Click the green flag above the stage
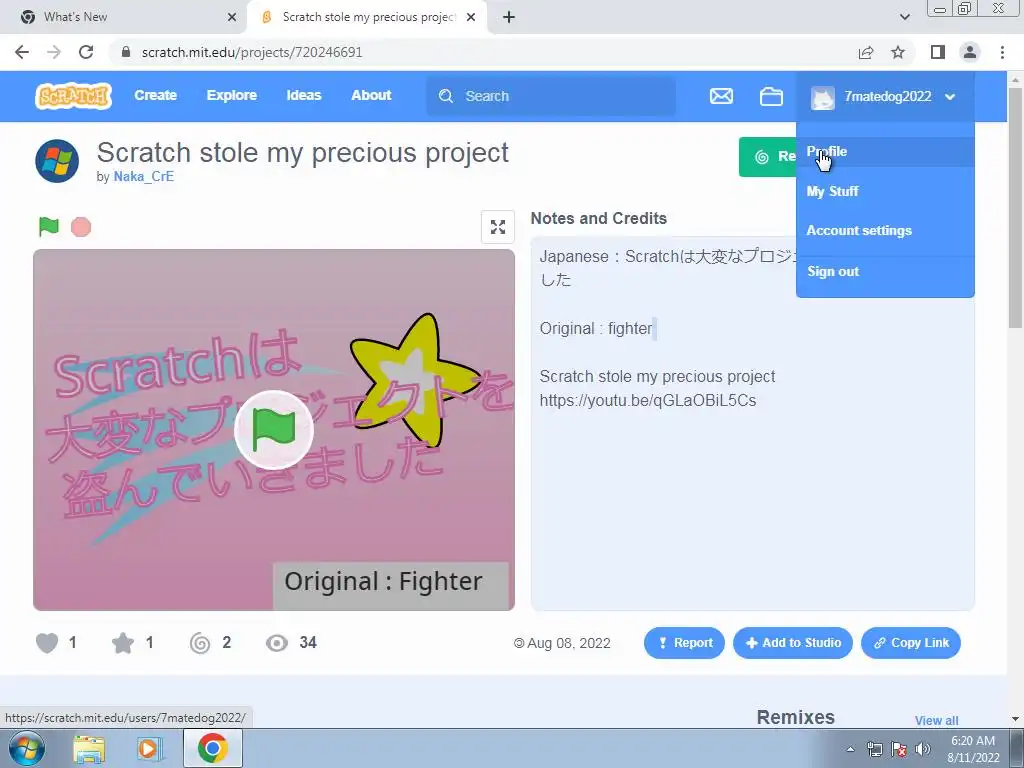Viewport: 1024px width, 768px height. click(x=49, y=227)
